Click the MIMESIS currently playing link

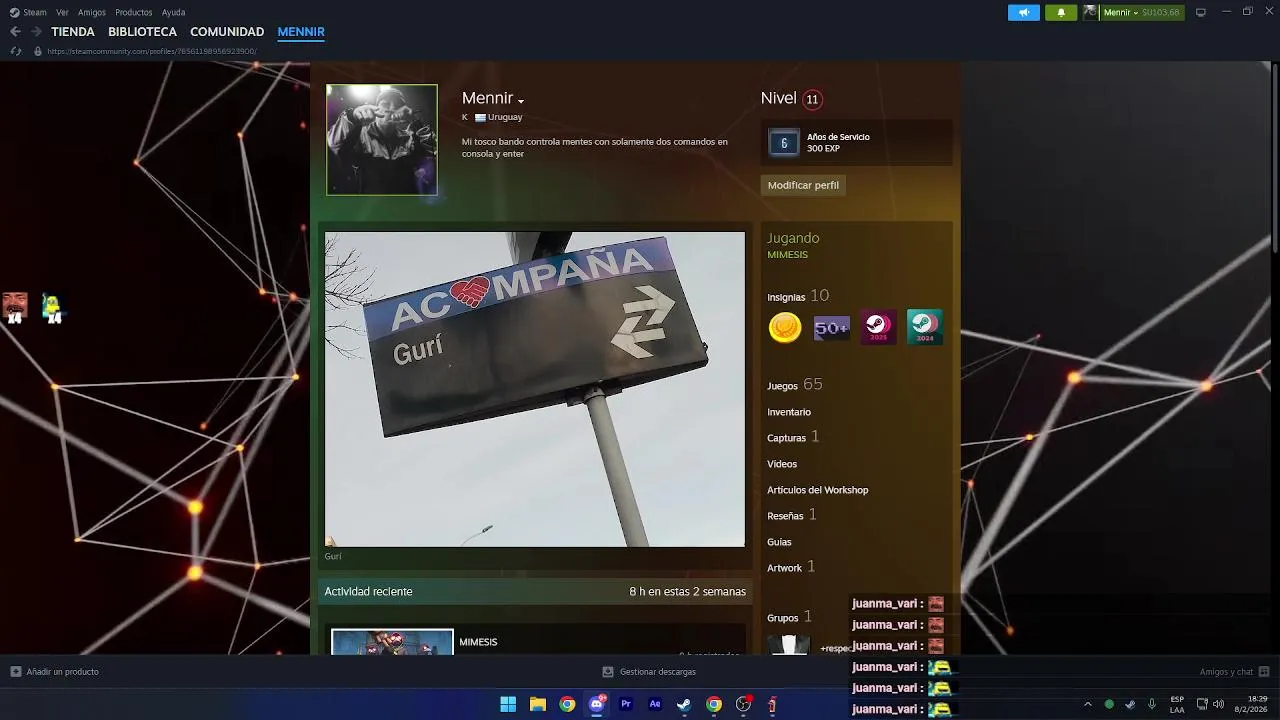tap(787, 255)
